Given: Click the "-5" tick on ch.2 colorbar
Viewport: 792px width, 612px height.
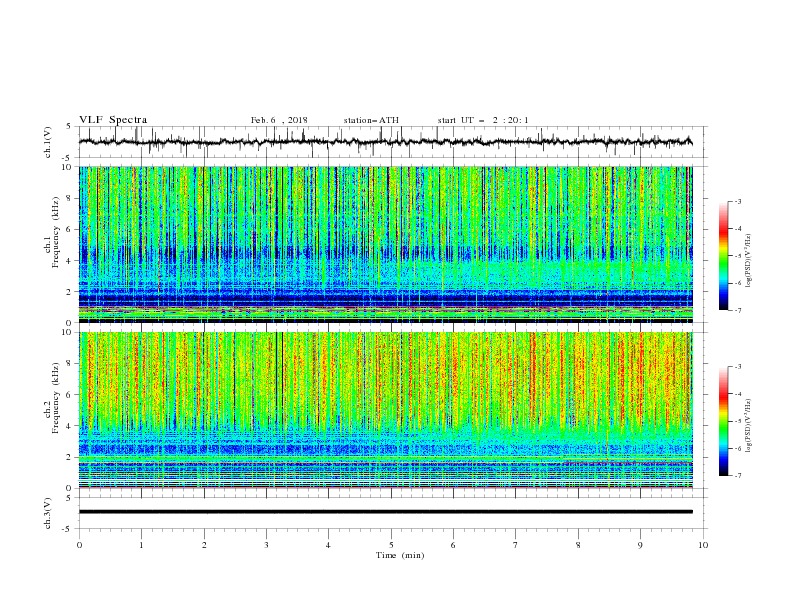Looking at the screenshot, I should (738, 421).
